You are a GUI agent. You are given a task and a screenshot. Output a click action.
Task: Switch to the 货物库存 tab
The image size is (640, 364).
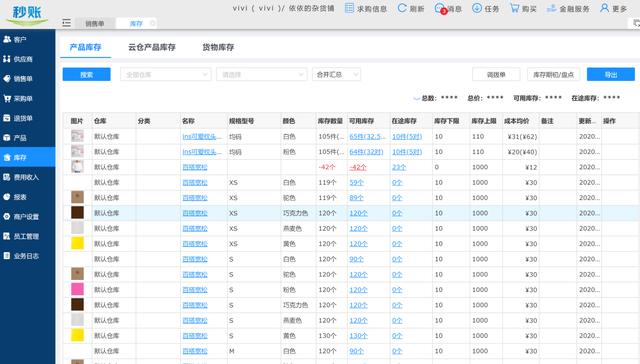click(x=218, y=47)
